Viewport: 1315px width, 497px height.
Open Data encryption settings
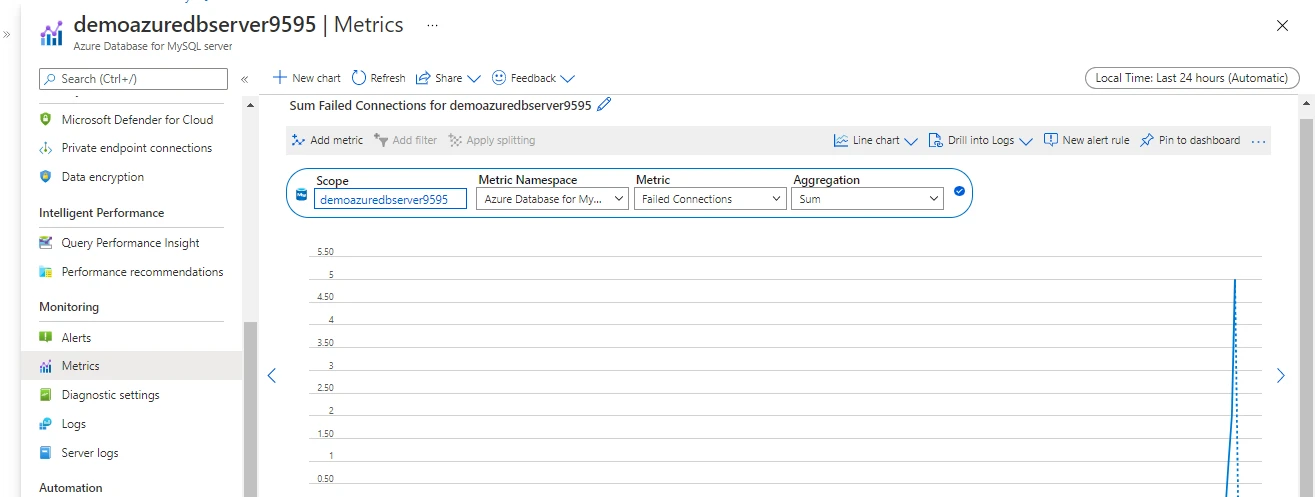tap(102, 177)
